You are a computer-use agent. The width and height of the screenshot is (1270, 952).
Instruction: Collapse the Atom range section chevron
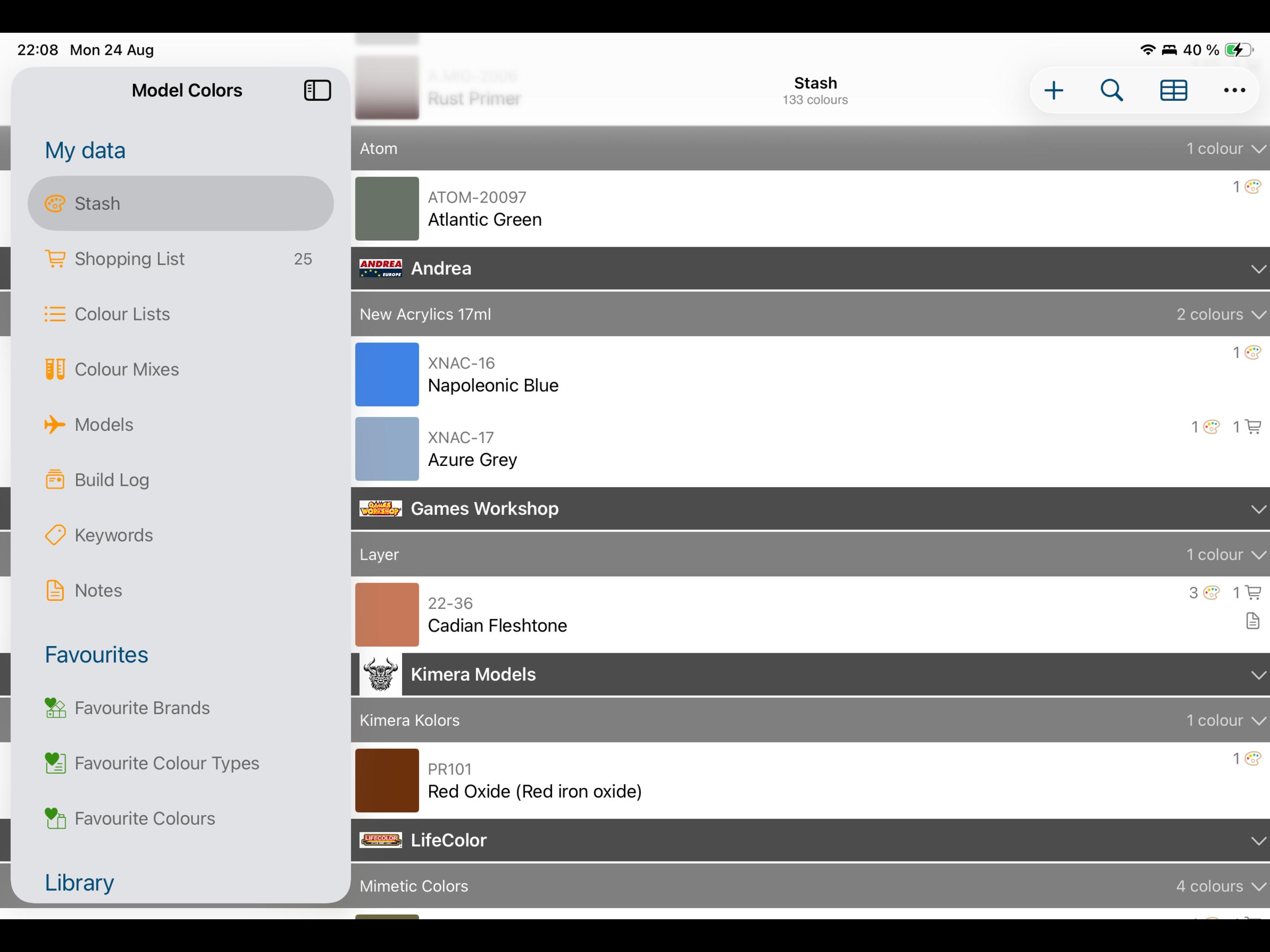point(1258,149)
